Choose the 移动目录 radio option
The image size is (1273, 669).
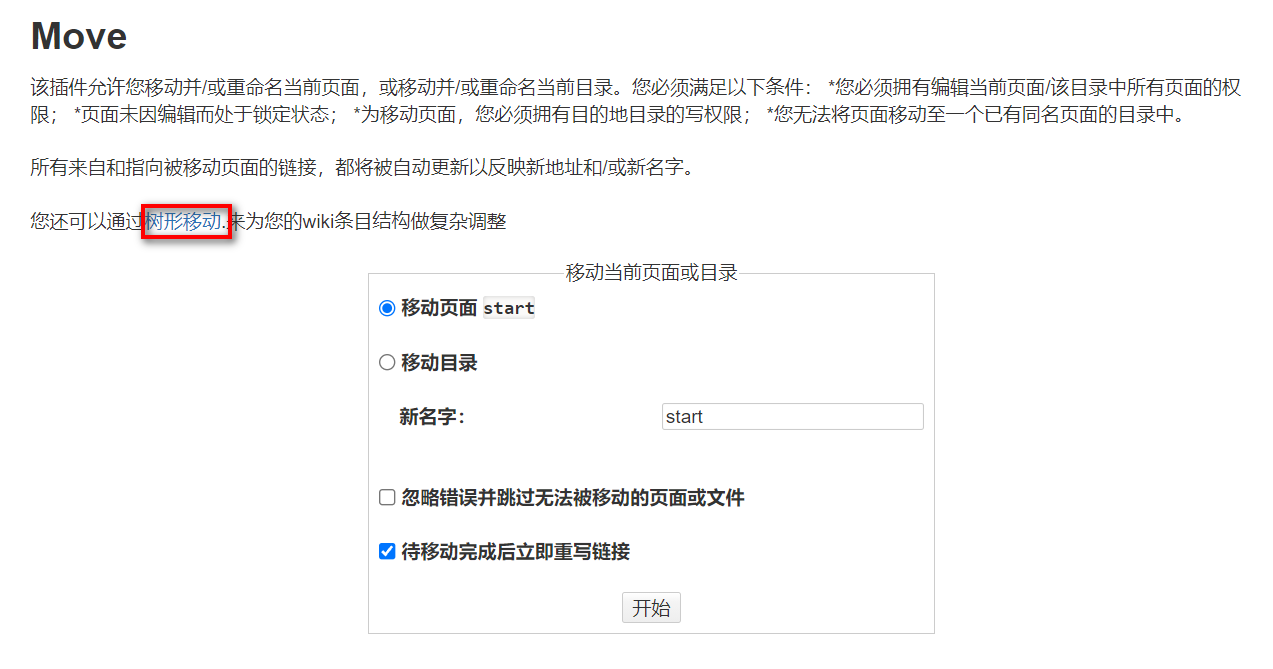(x=387, y=363)
